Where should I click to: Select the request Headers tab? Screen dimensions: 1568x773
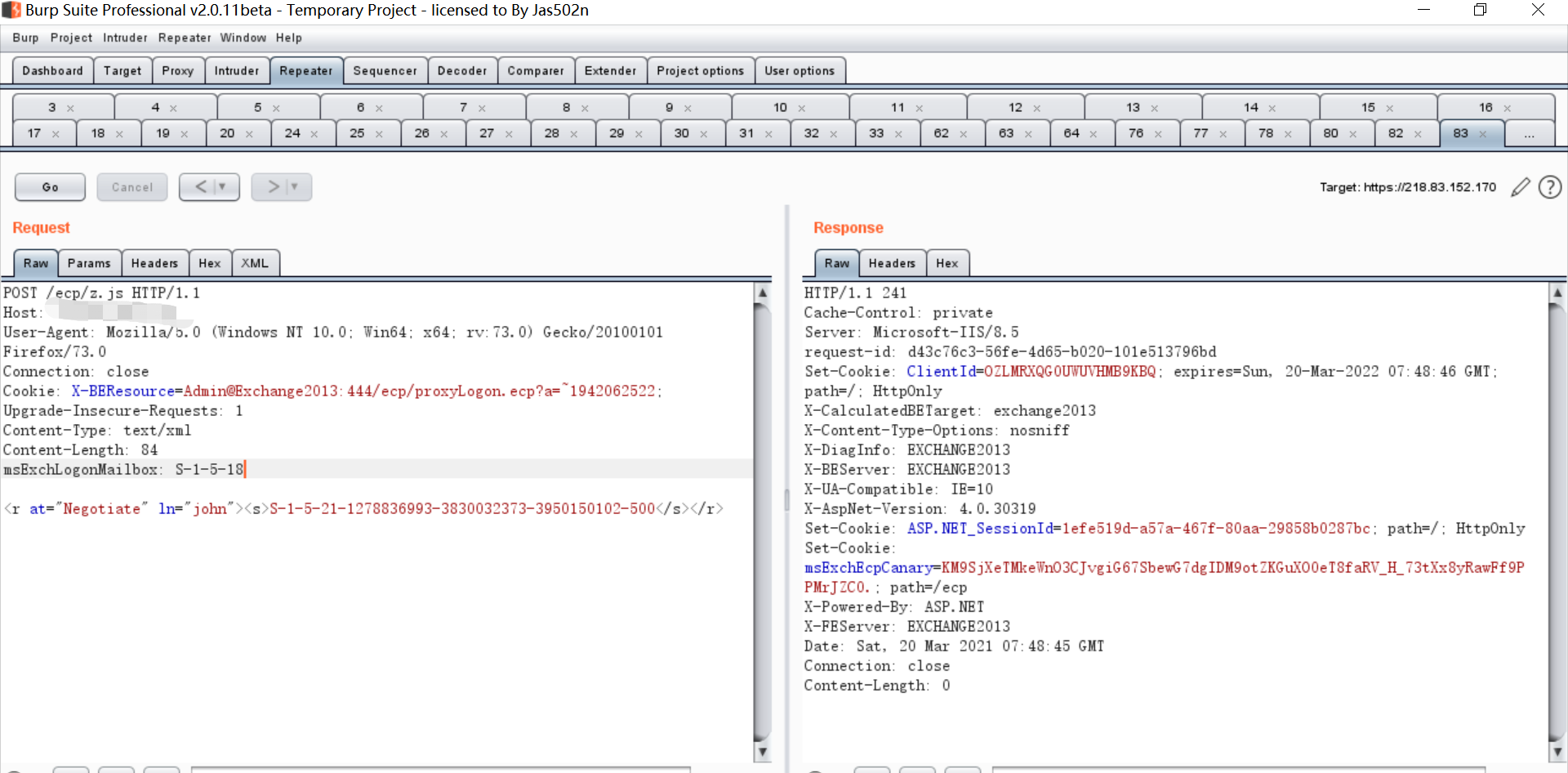pyautogui.click(x=154, y=263)
